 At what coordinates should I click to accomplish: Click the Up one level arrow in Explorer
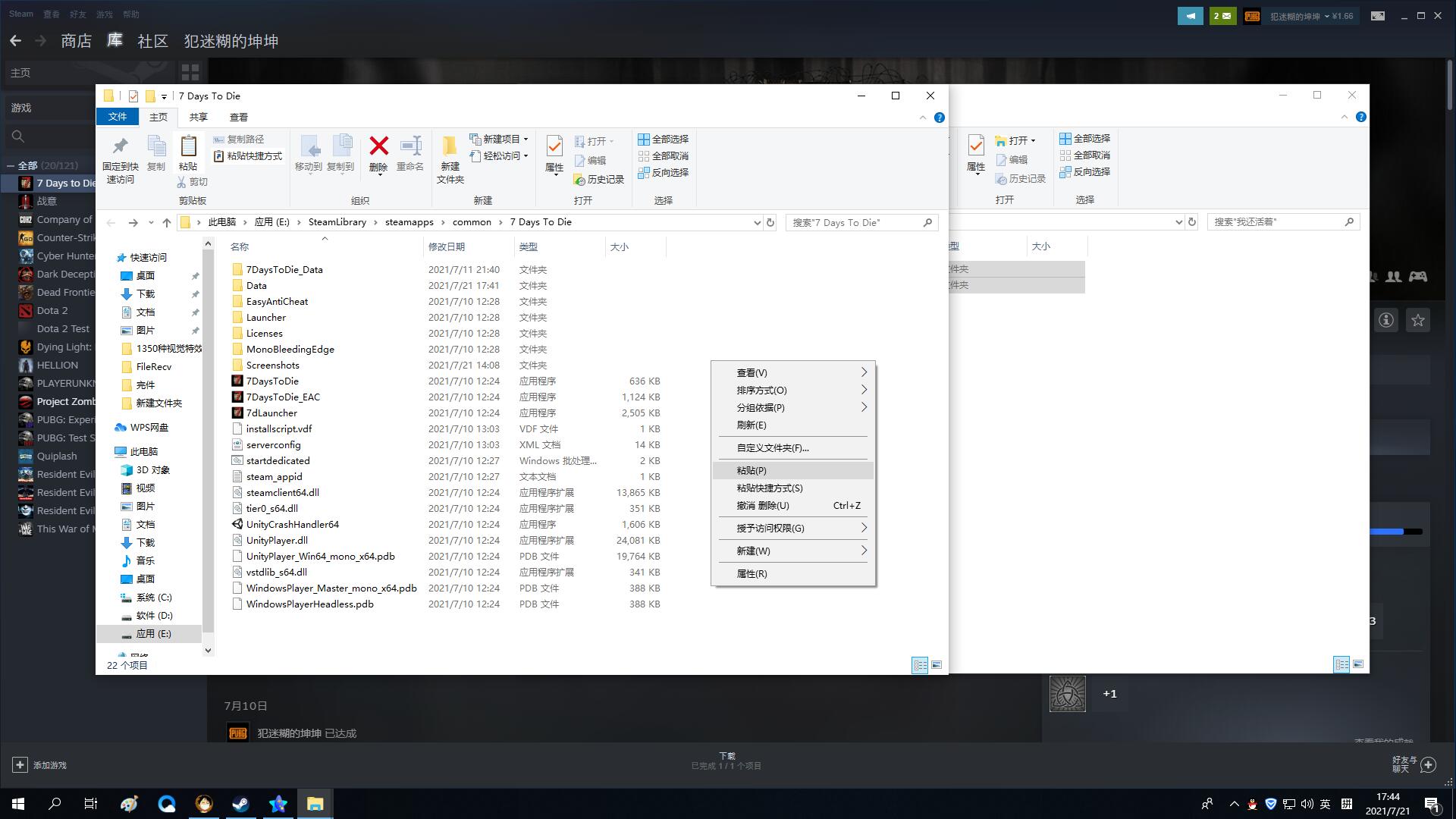point(167,223)
